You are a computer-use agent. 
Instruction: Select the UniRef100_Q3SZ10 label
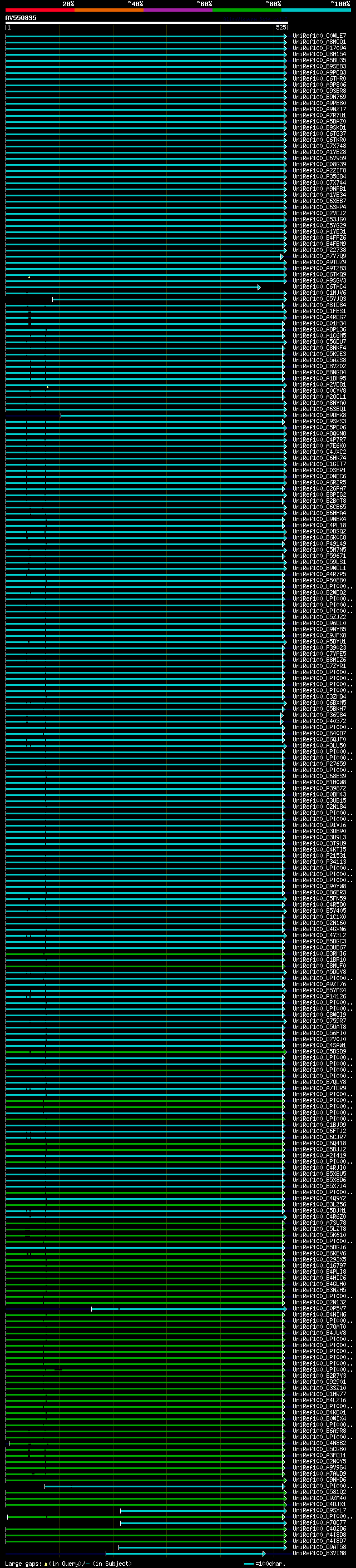[x=319, y=1388]
